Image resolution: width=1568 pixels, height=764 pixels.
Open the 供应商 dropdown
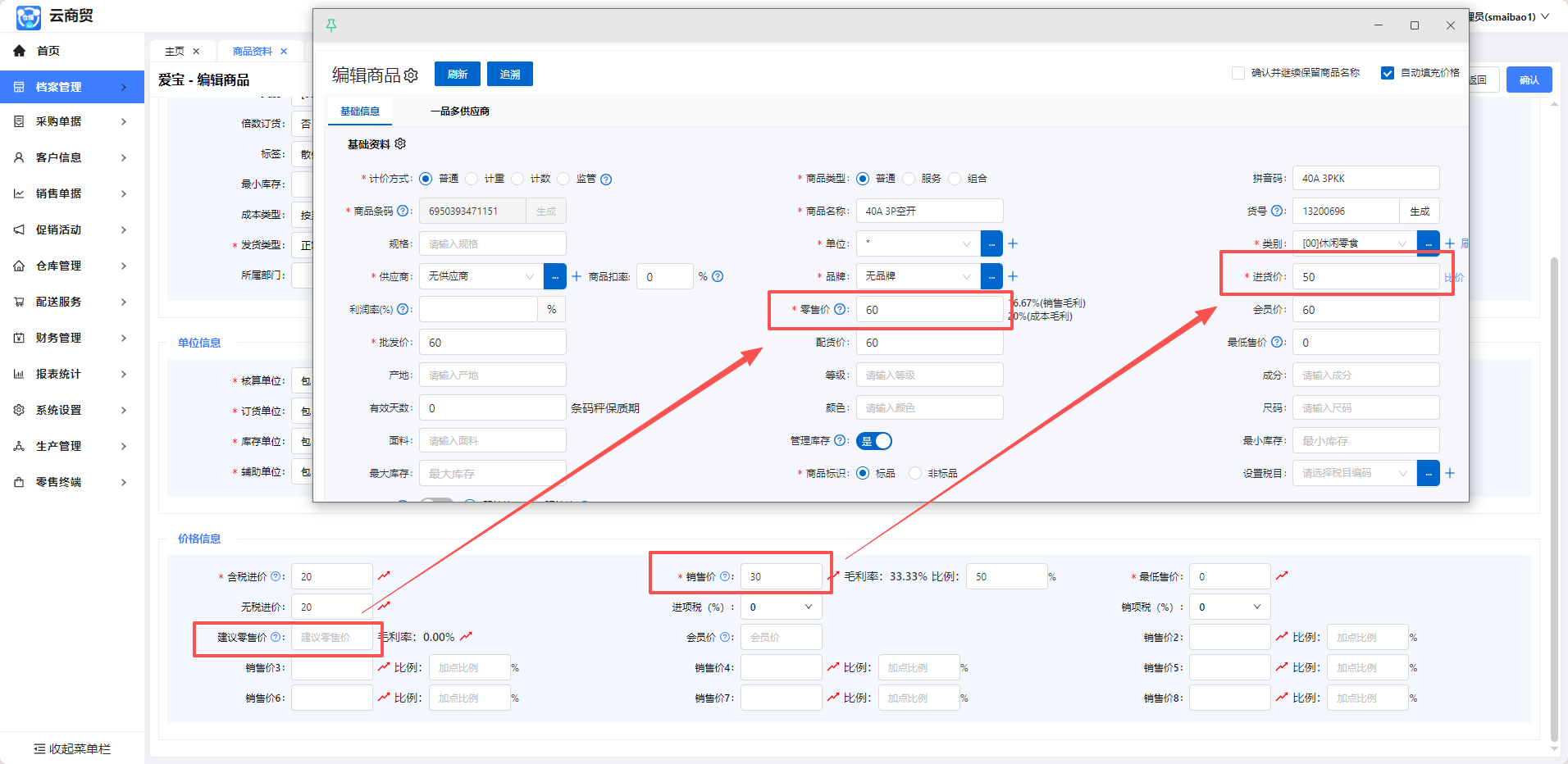click(481, 276)
